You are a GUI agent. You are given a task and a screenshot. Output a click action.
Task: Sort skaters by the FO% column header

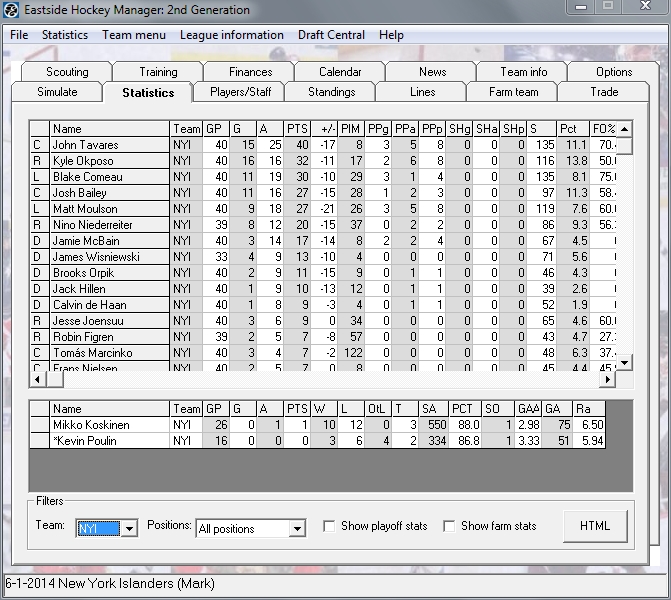(603, 129)
